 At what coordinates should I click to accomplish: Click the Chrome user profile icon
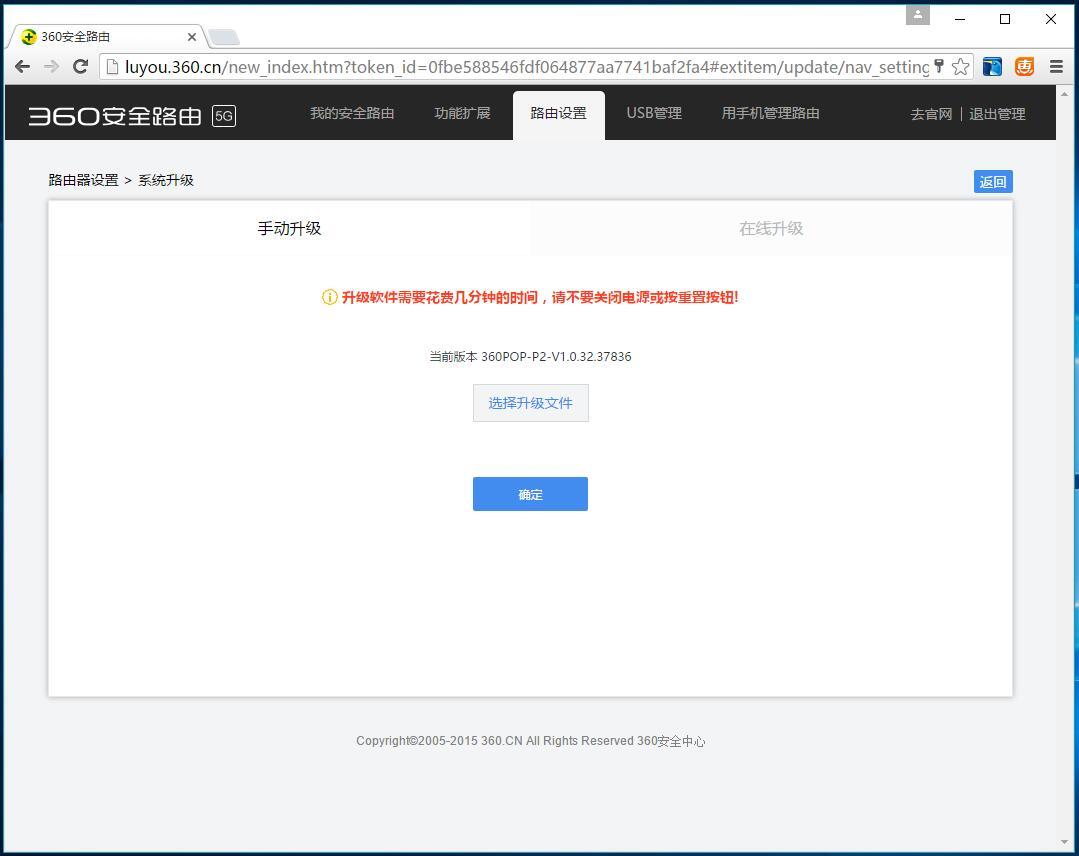917,15
